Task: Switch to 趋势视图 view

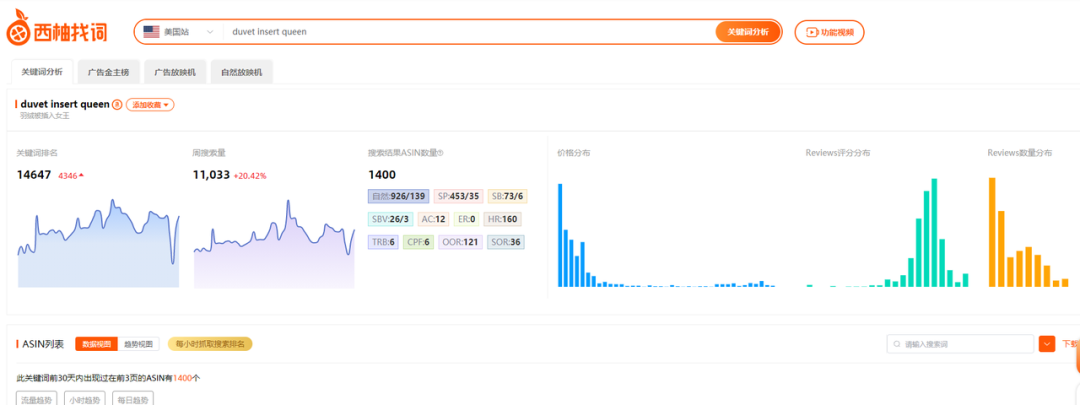Action: tap(139, 344)
